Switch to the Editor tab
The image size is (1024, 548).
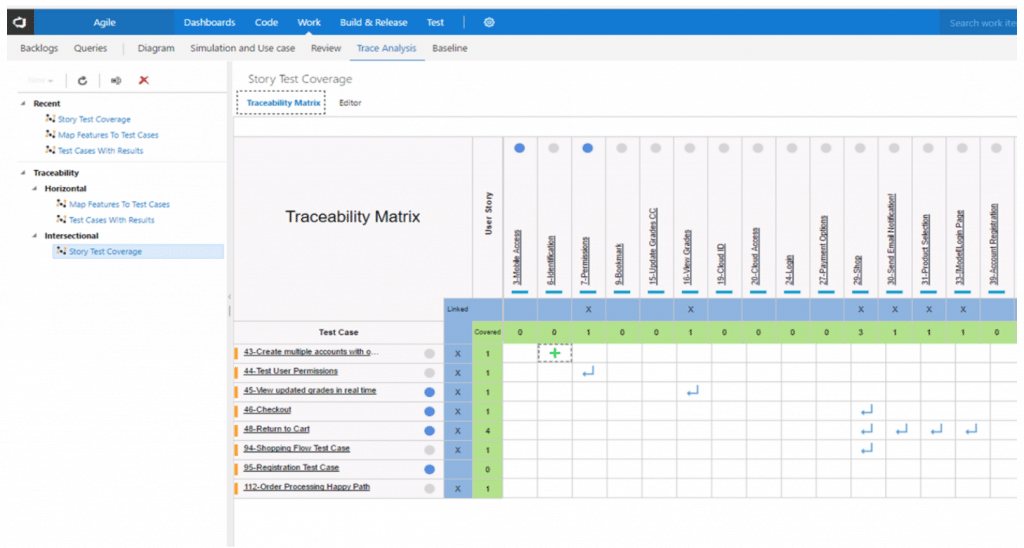tap(350, 103)
